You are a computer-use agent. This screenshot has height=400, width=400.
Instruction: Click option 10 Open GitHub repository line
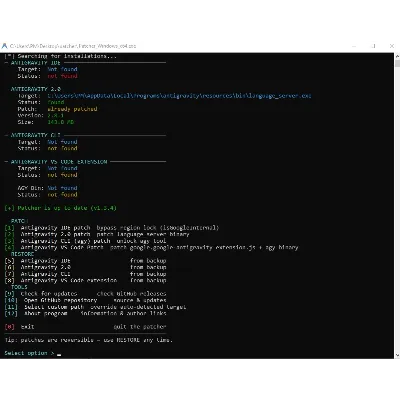click(85, 300)
